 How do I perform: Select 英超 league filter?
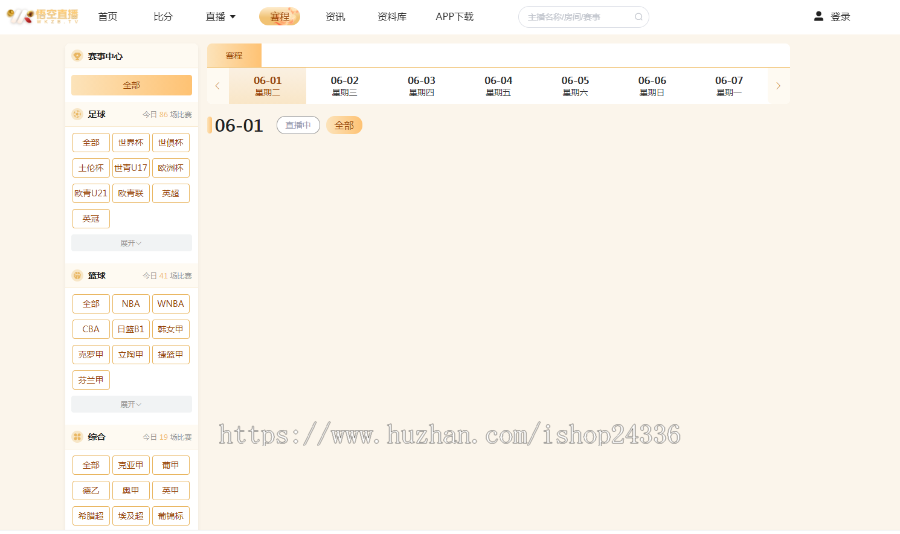(171, 193)
